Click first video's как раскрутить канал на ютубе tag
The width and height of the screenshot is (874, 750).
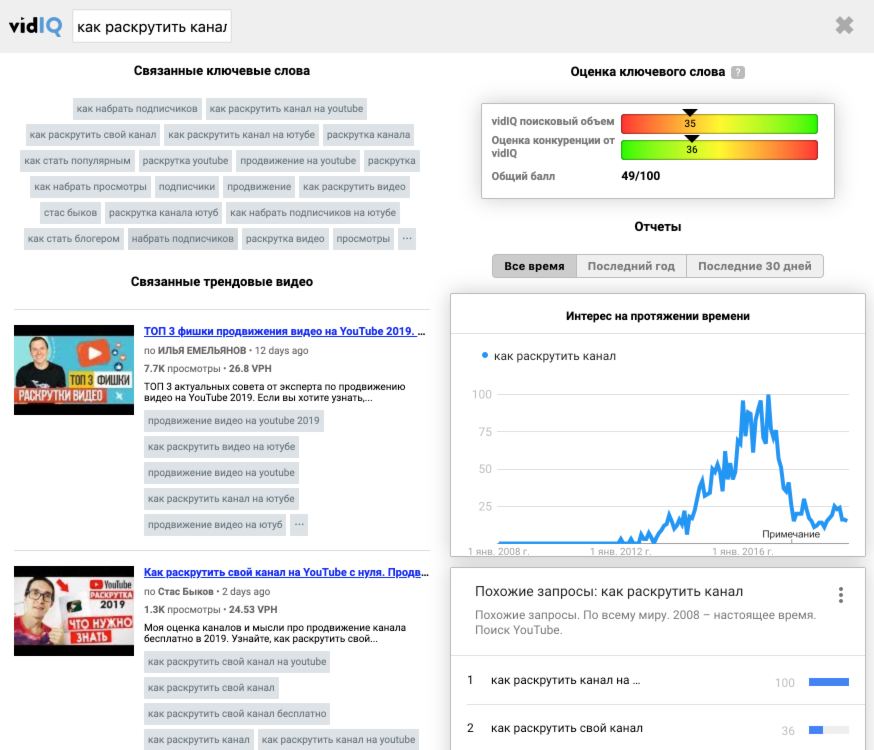[x=221, y=499]
